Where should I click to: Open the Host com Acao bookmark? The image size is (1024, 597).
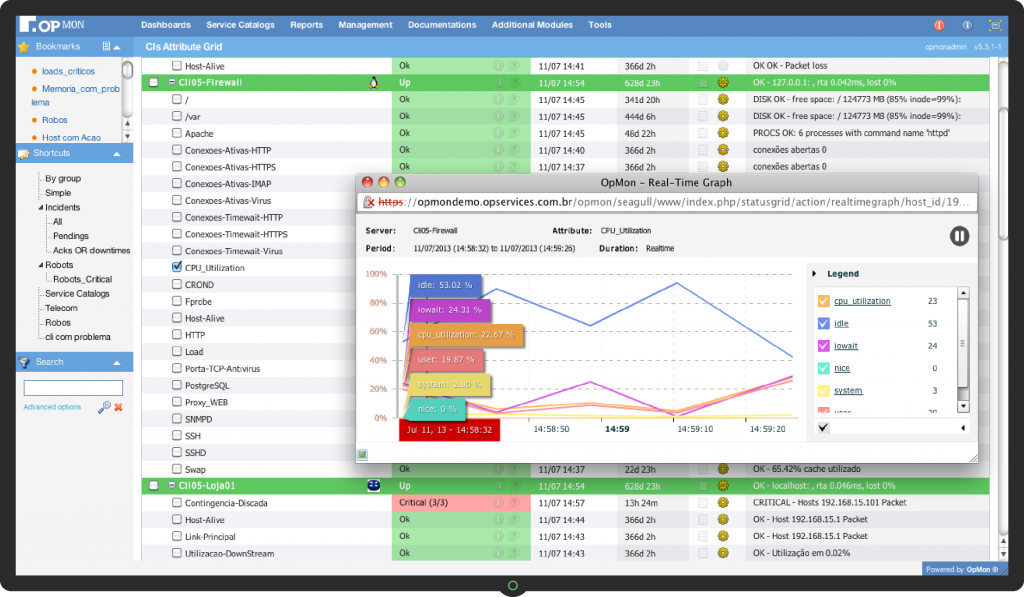[x=71, y=138]
